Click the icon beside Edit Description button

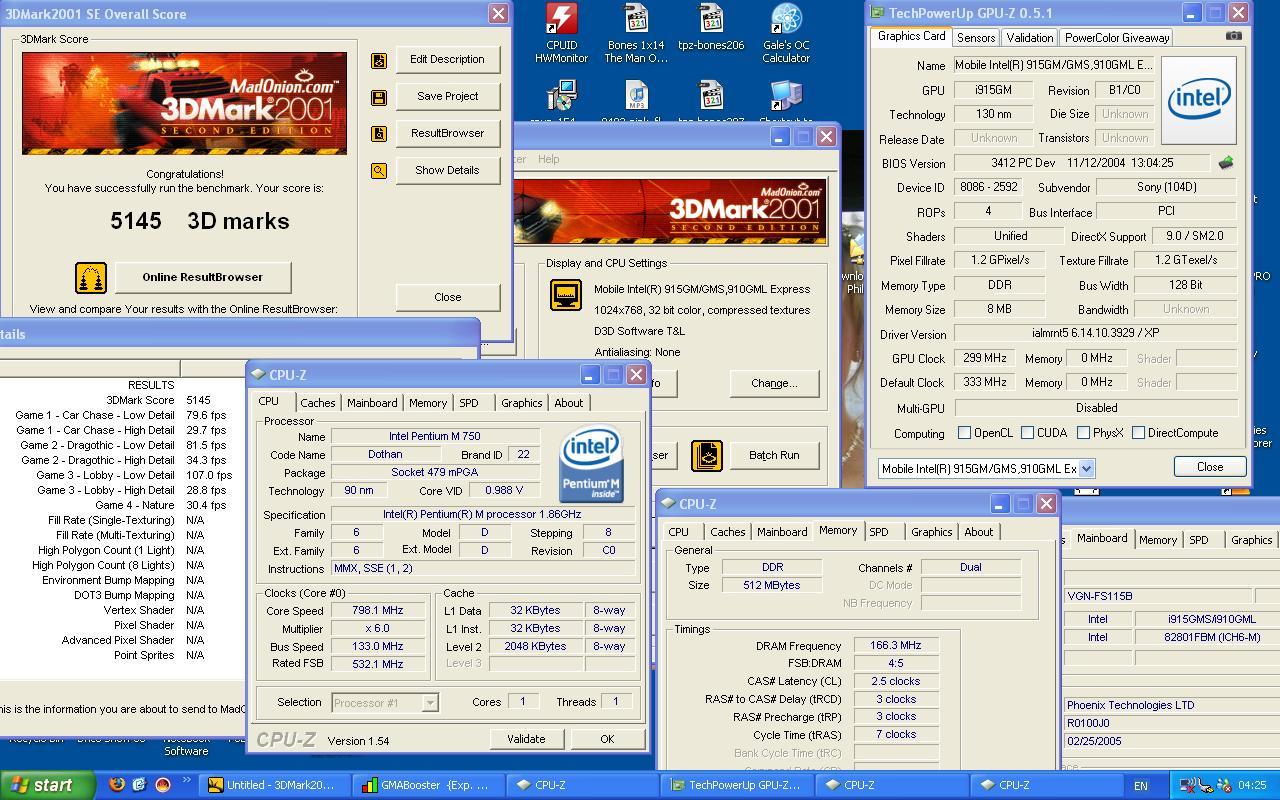pos(379,60)
